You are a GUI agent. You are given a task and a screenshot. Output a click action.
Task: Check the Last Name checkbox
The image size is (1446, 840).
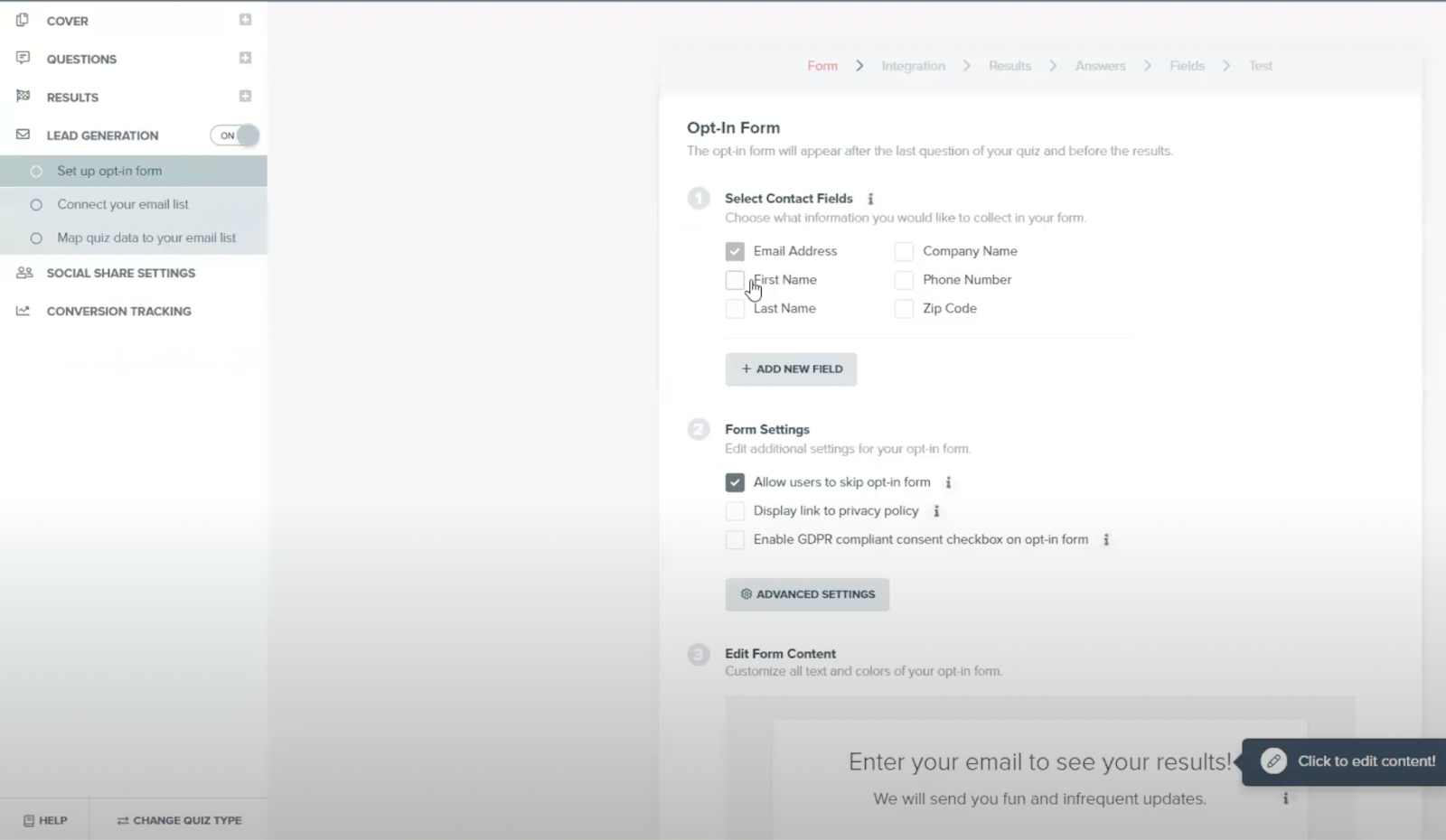(x=735, y=309)
